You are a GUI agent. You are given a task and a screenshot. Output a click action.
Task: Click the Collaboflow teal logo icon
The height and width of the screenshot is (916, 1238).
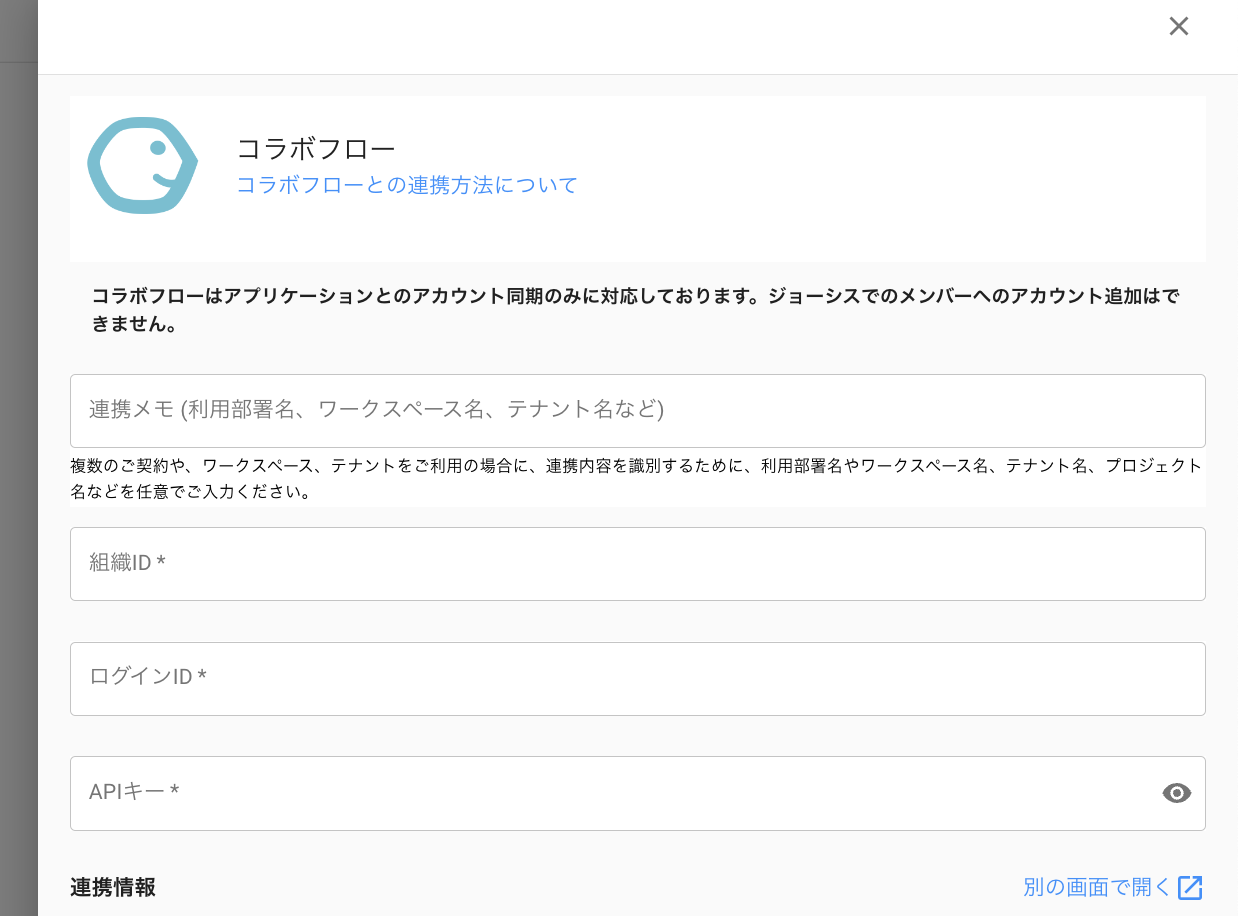142,166
